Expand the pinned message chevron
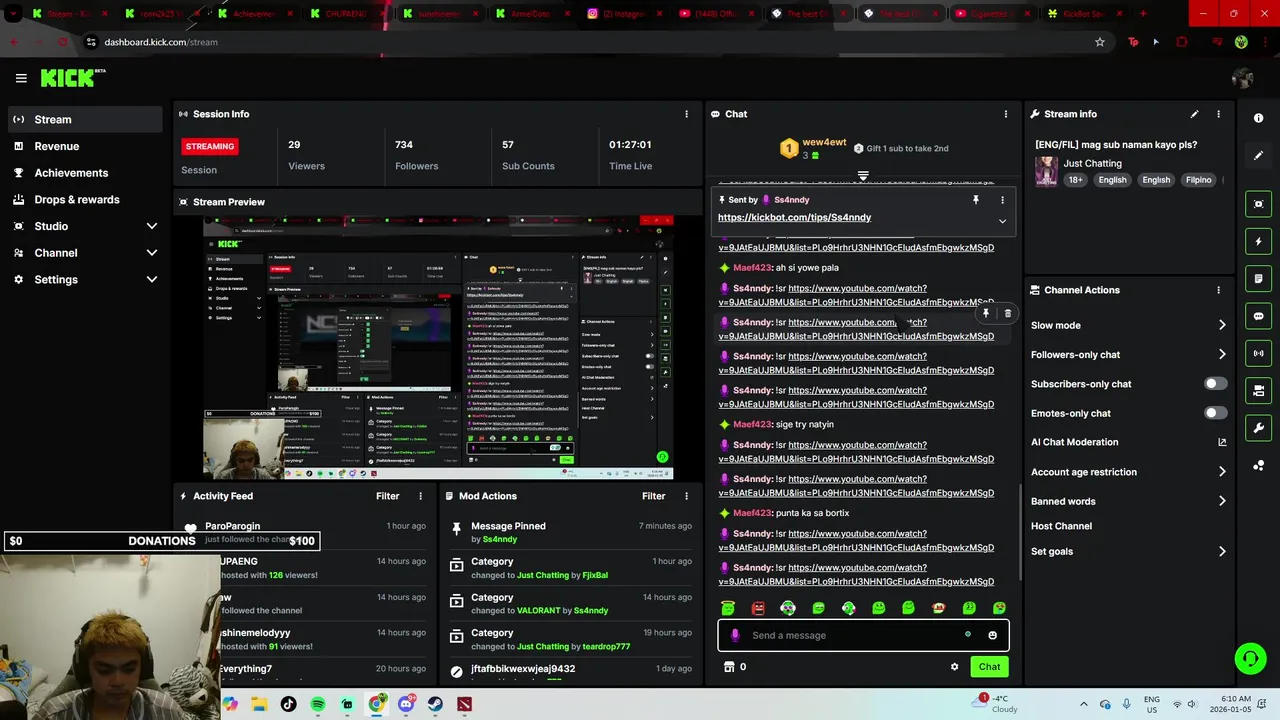Image resolution: width=1280 pixels, height=720 pixels. pyautogui.click(x=1002, y=221)
